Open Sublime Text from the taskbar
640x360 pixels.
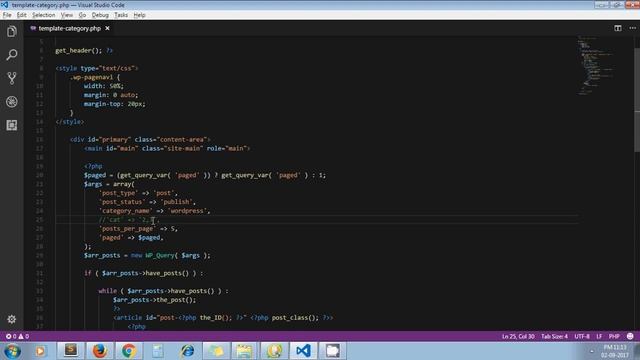(x=70, y=351)
